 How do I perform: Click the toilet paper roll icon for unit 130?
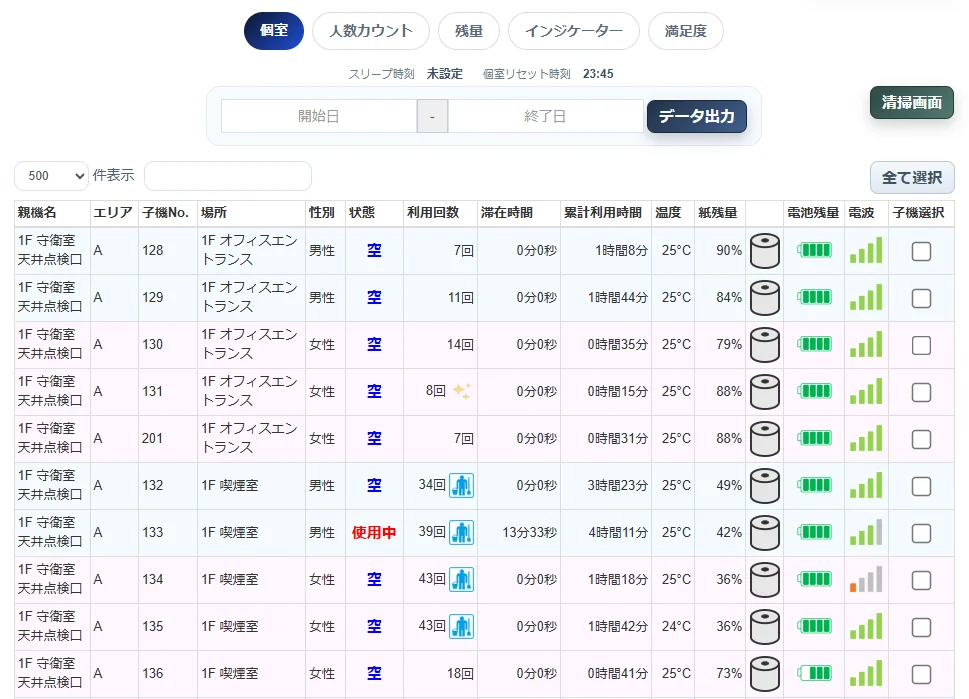coord(764,345)
